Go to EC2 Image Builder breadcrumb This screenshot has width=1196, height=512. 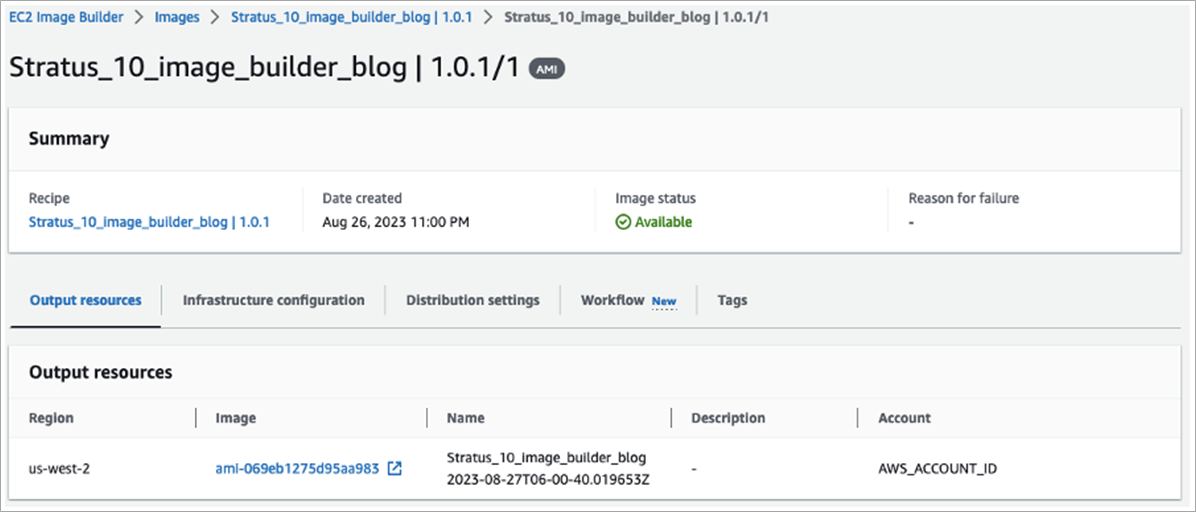click(66, 18)
